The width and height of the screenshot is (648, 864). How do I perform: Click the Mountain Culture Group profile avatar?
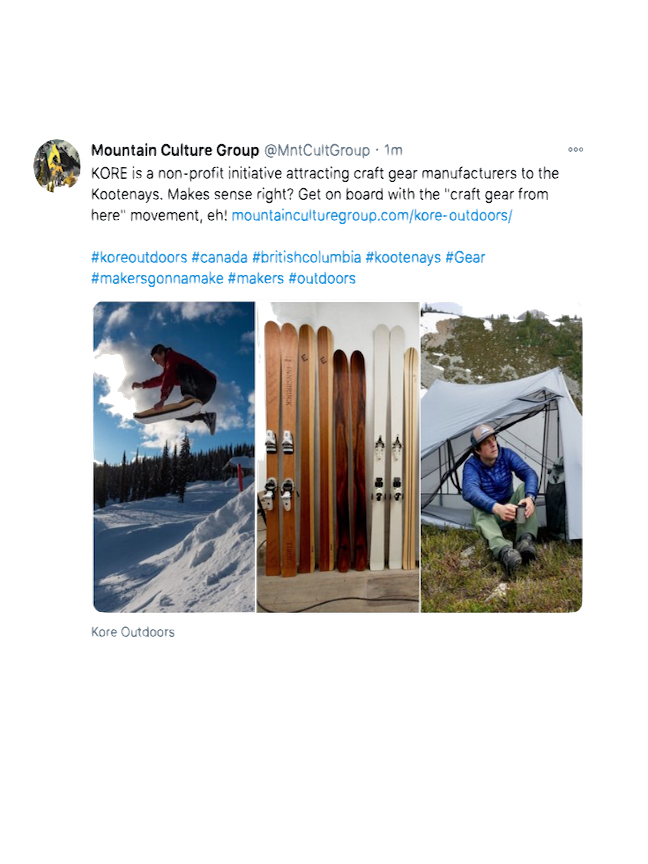click(57, 165)
